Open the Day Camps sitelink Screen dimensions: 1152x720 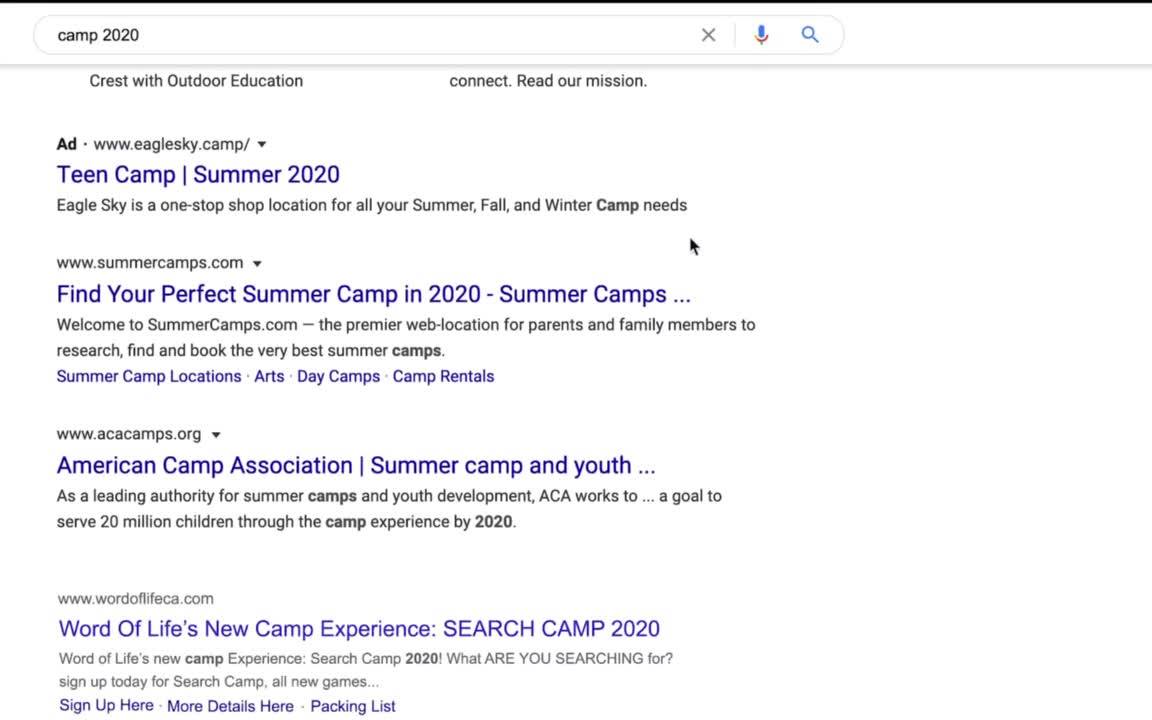point(339,376)
